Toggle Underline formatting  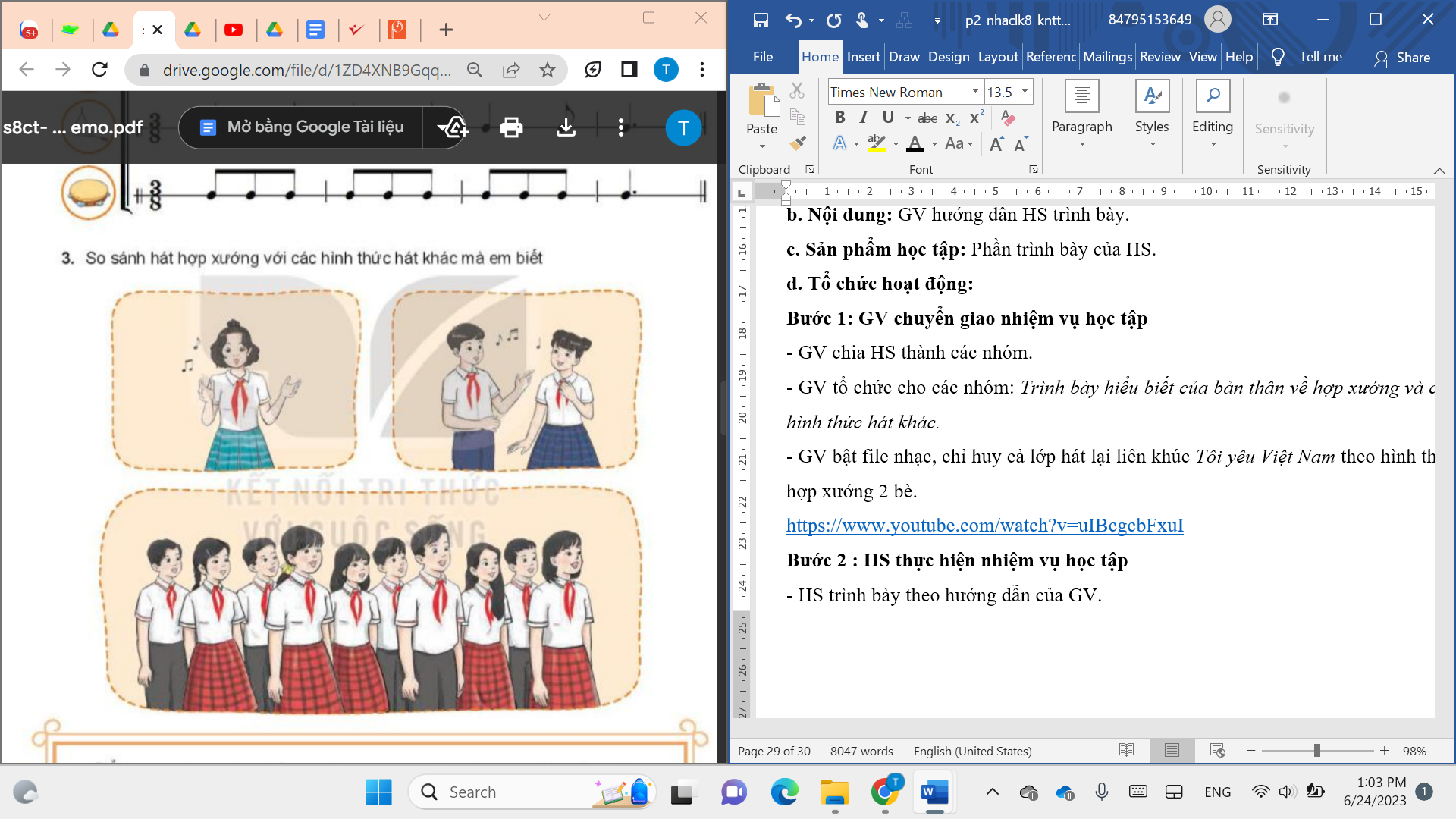coord(888,117)
